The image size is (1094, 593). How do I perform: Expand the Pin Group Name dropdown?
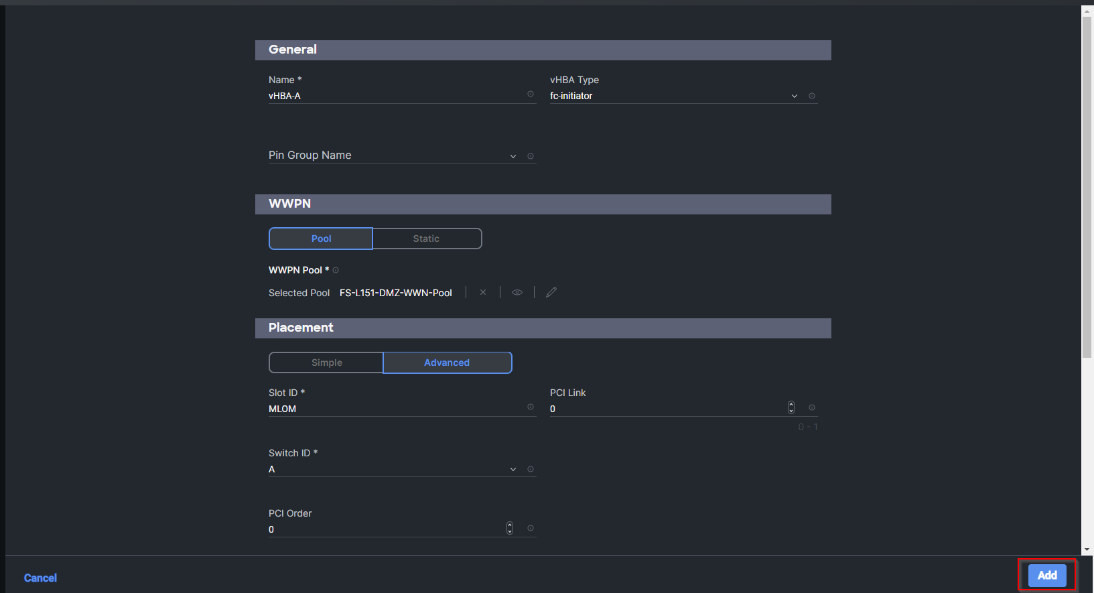point(513,156)
